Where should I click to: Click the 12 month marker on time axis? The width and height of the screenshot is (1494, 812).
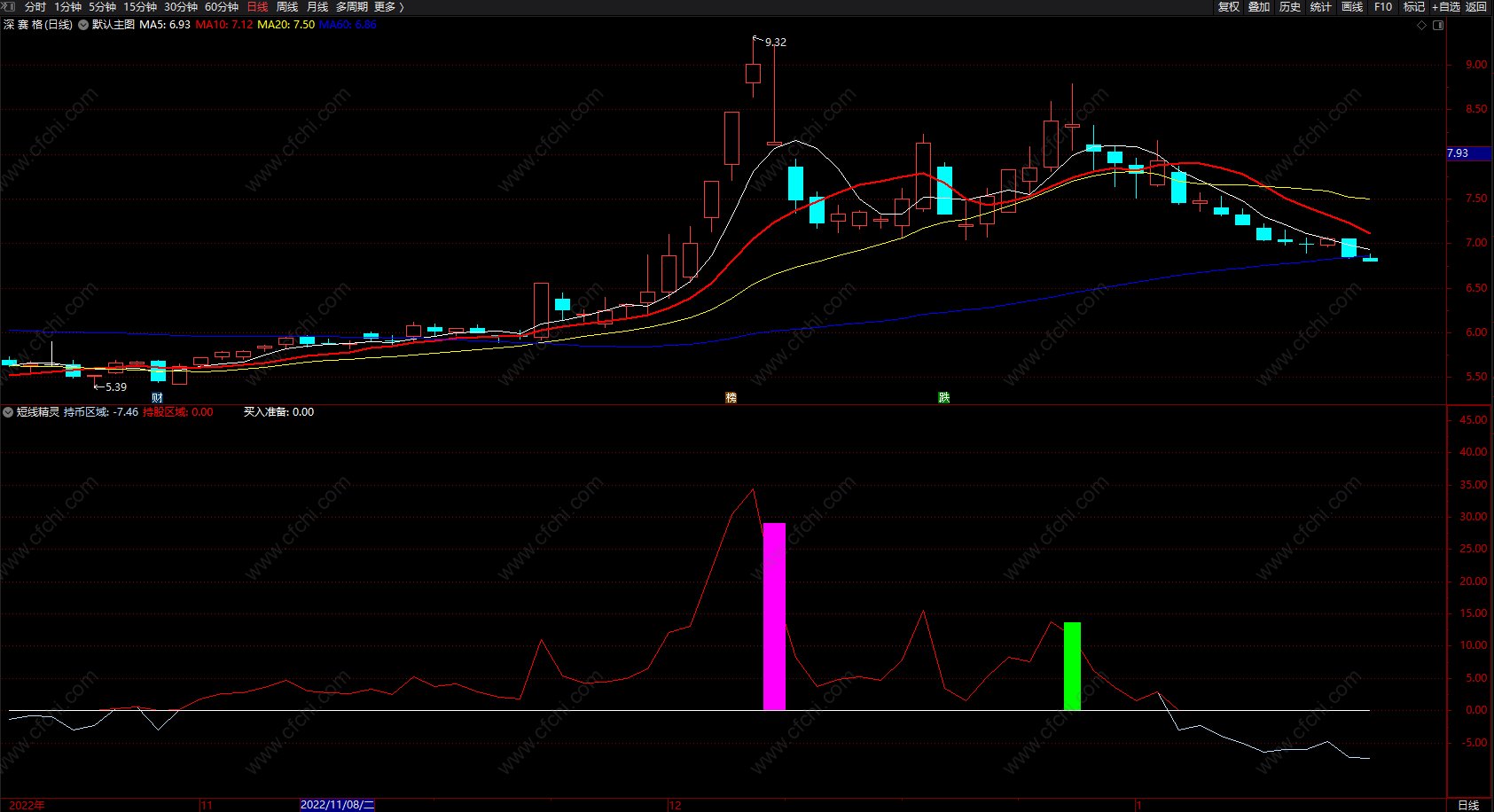click(x=676, y=805)
